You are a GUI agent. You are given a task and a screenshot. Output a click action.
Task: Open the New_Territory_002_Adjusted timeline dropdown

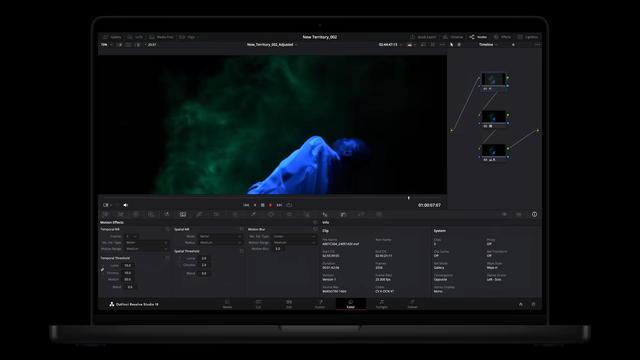tap(272, 44)
